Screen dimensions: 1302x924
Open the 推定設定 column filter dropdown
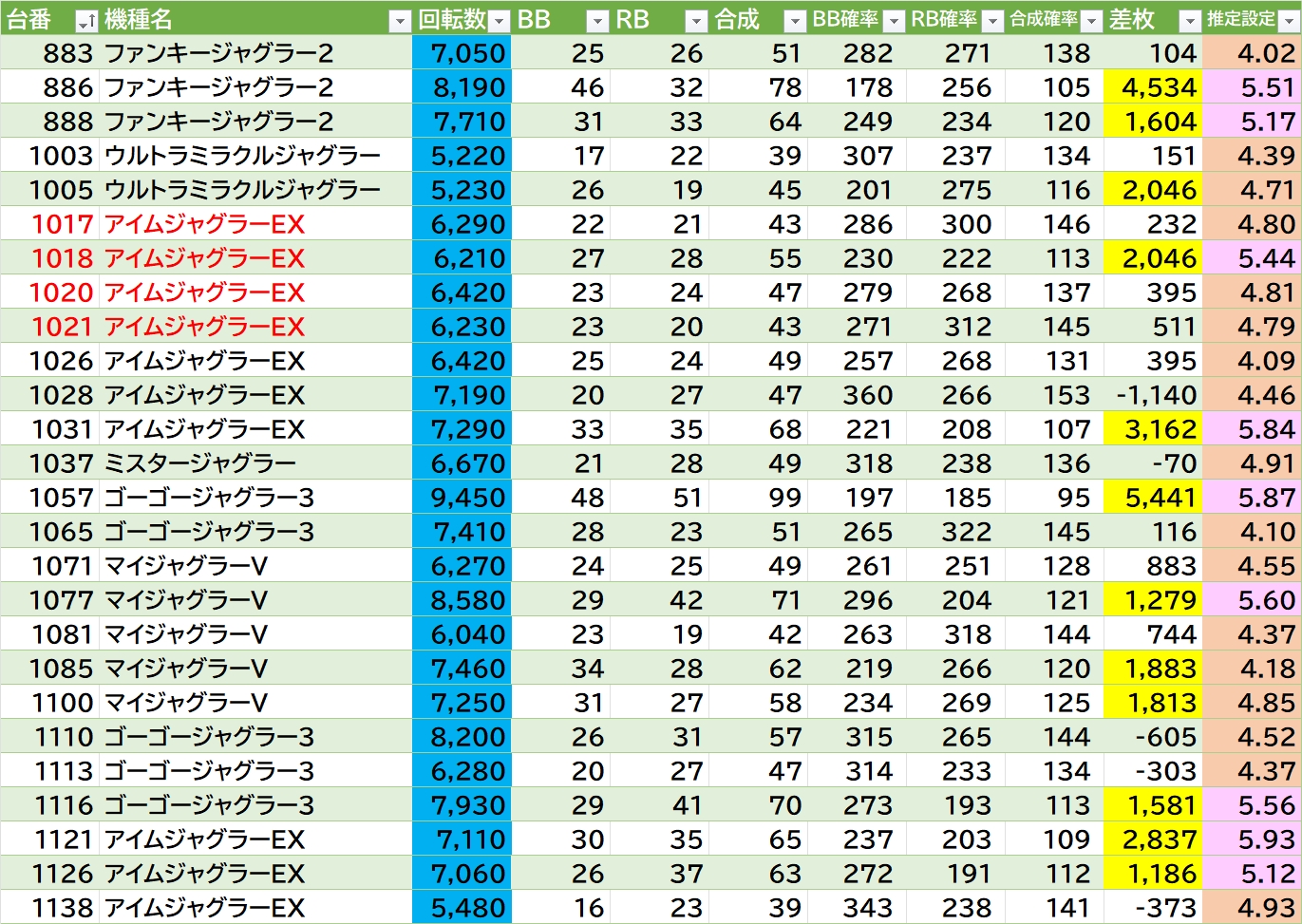click(x=1288, y=21)
